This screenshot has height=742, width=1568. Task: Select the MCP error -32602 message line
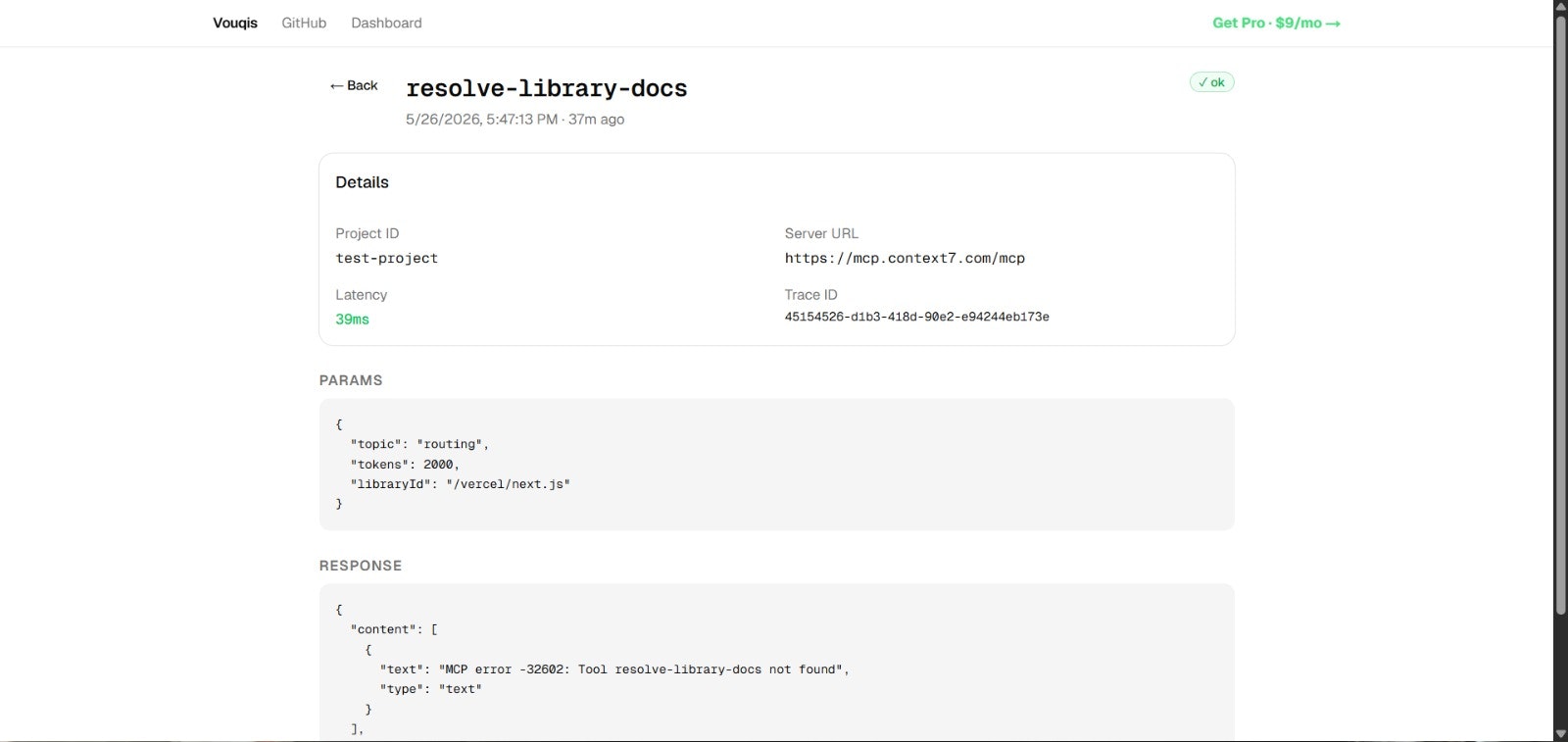pyautogui.click(x=614, y=669)
